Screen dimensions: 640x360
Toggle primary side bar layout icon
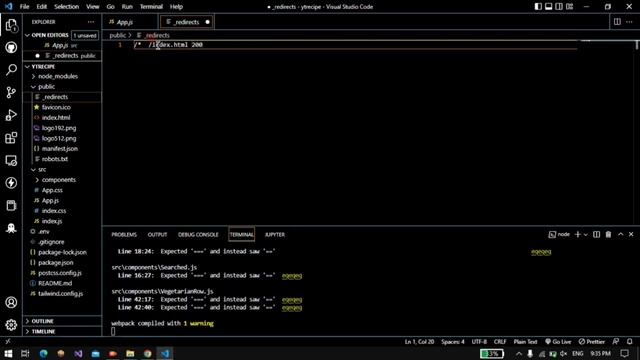538,7
